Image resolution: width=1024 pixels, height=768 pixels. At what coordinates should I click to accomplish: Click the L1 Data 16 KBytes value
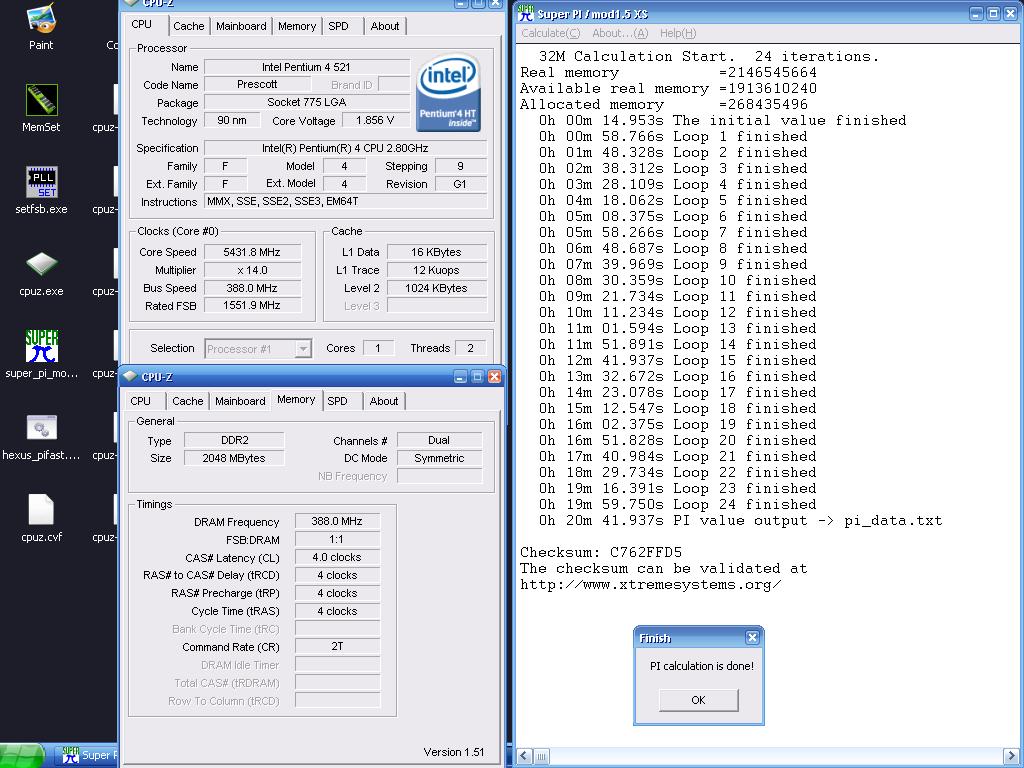436,252
